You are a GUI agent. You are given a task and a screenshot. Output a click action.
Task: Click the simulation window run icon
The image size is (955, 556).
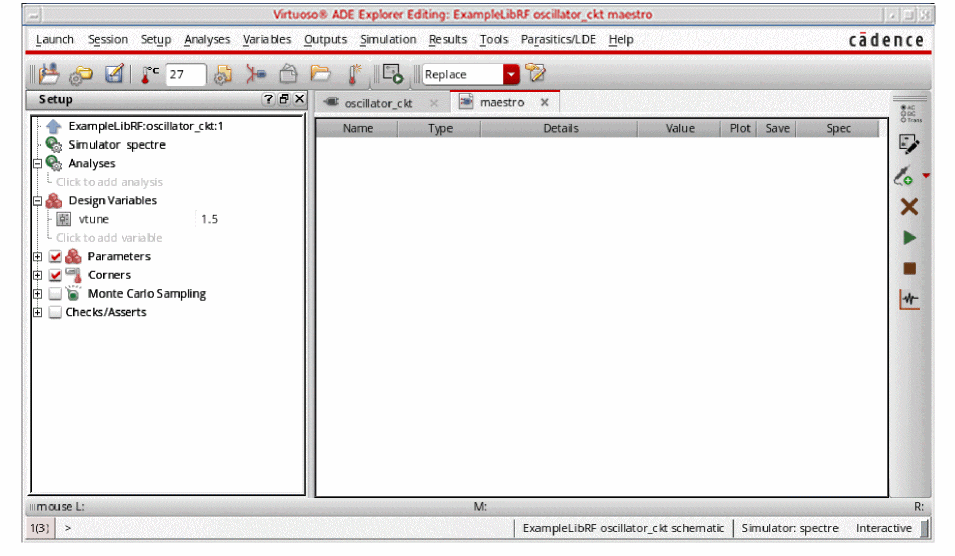coord(393,74)
